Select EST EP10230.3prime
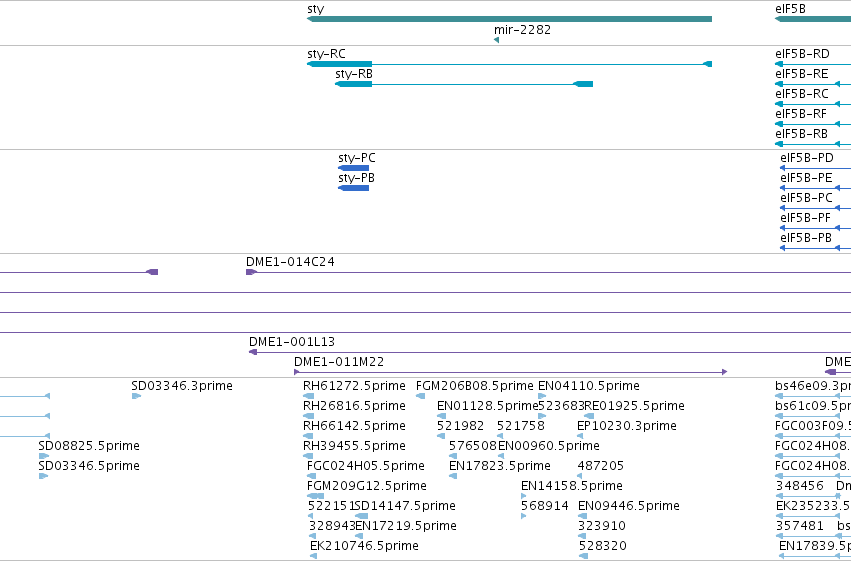The image size is (851, 561). coord(627,426)
